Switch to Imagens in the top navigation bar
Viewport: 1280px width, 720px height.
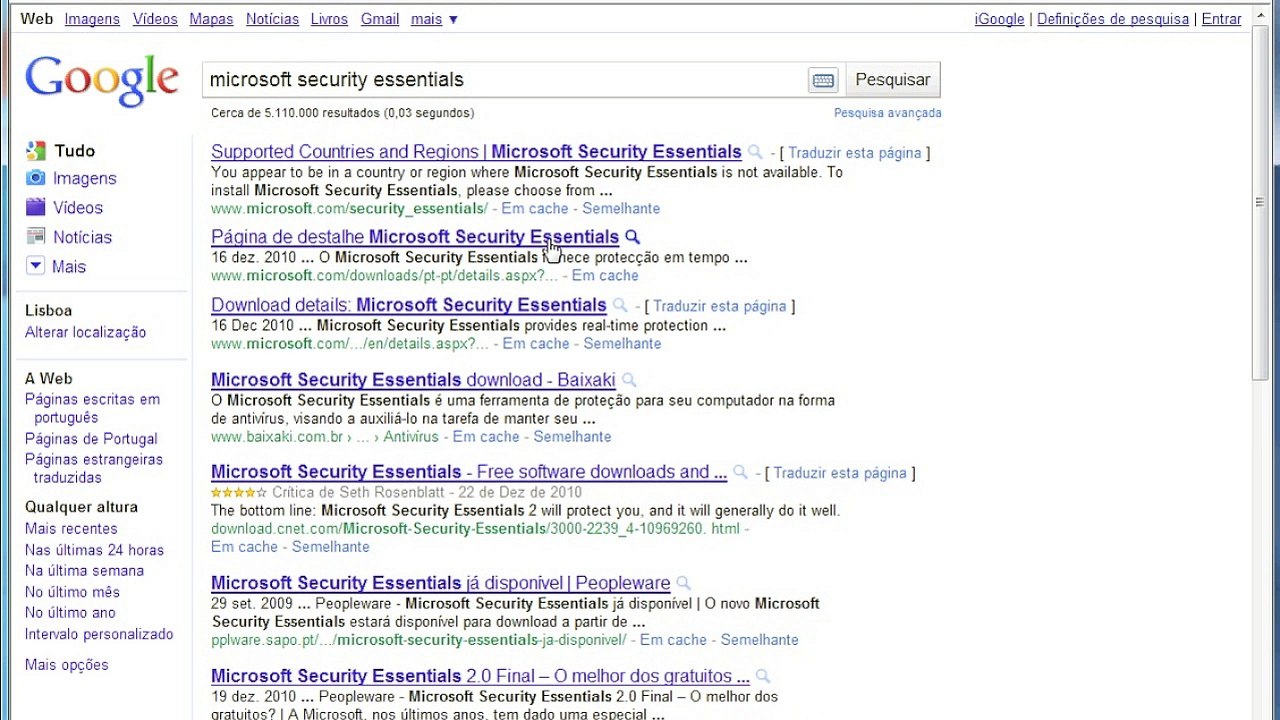point(92,19)
